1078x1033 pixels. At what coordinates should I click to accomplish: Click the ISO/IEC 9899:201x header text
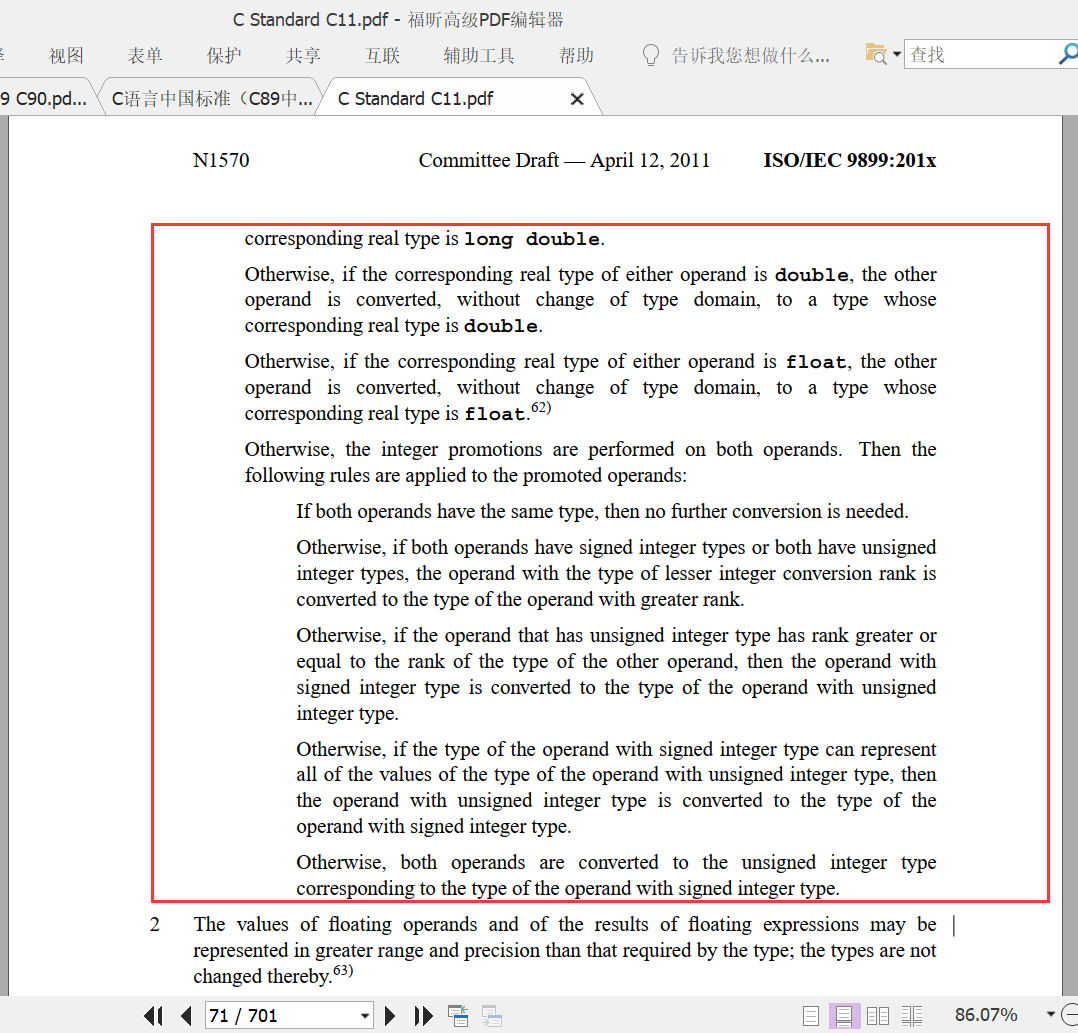tap(850, 160)
